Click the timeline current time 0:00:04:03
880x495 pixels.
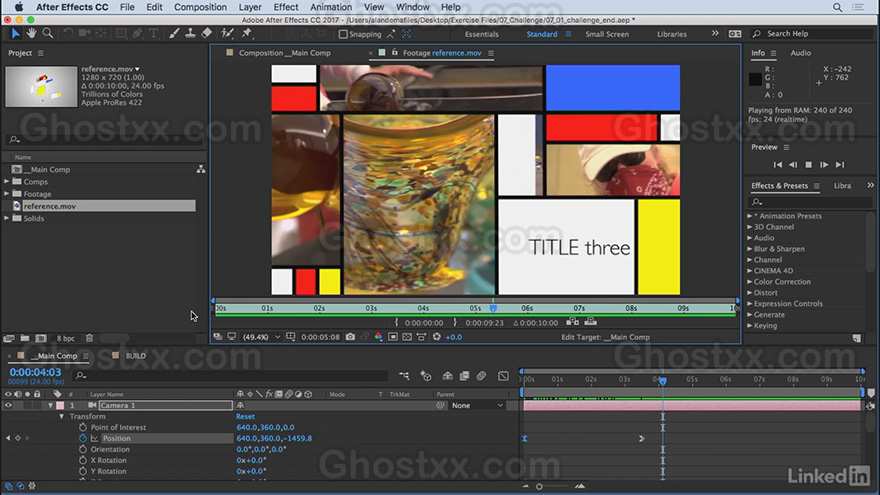click(x=35, y=372)
